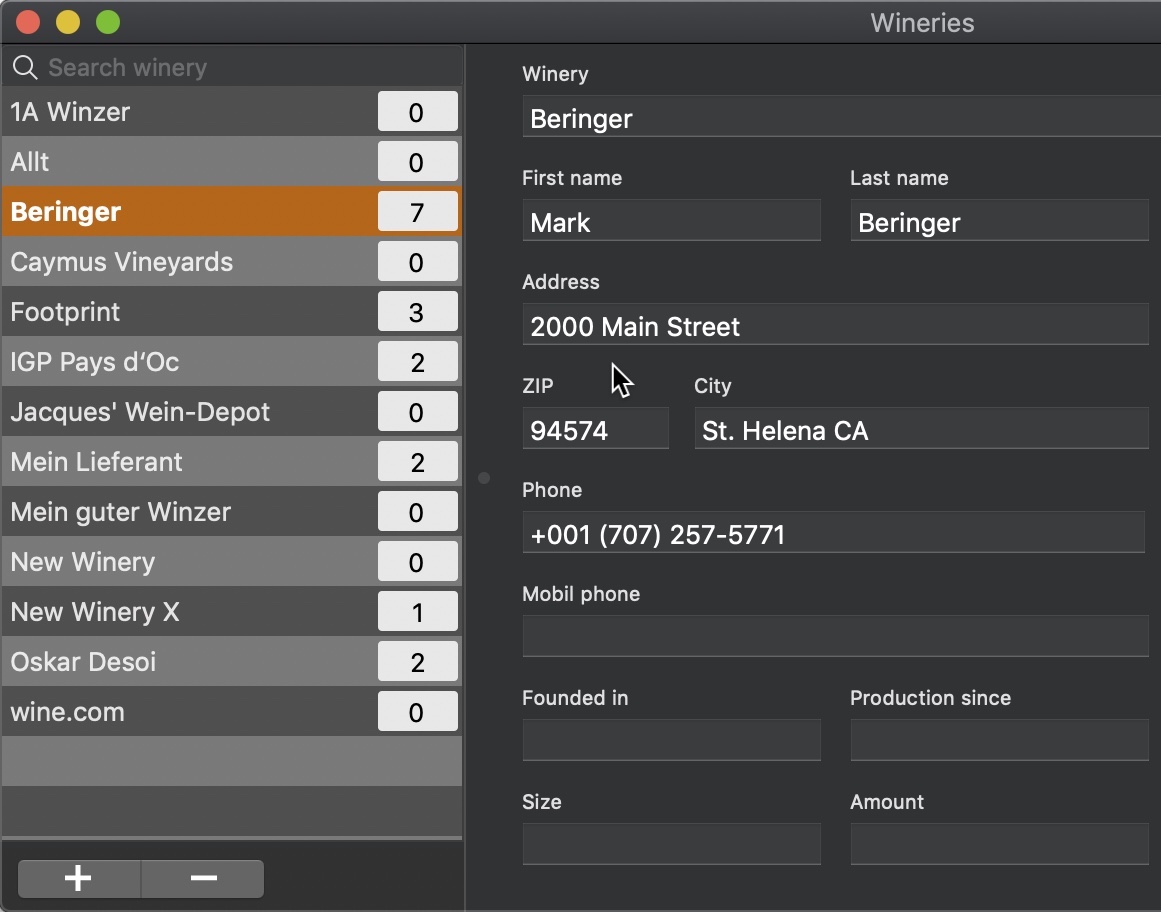The image size is (1161, 912).
Task: Maximize the Wineries window with green button
Action: (108, 22)
